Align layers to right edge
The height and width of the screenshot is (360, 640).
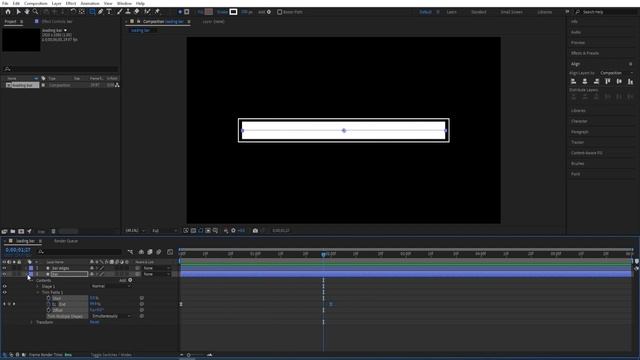click(596, 82)
